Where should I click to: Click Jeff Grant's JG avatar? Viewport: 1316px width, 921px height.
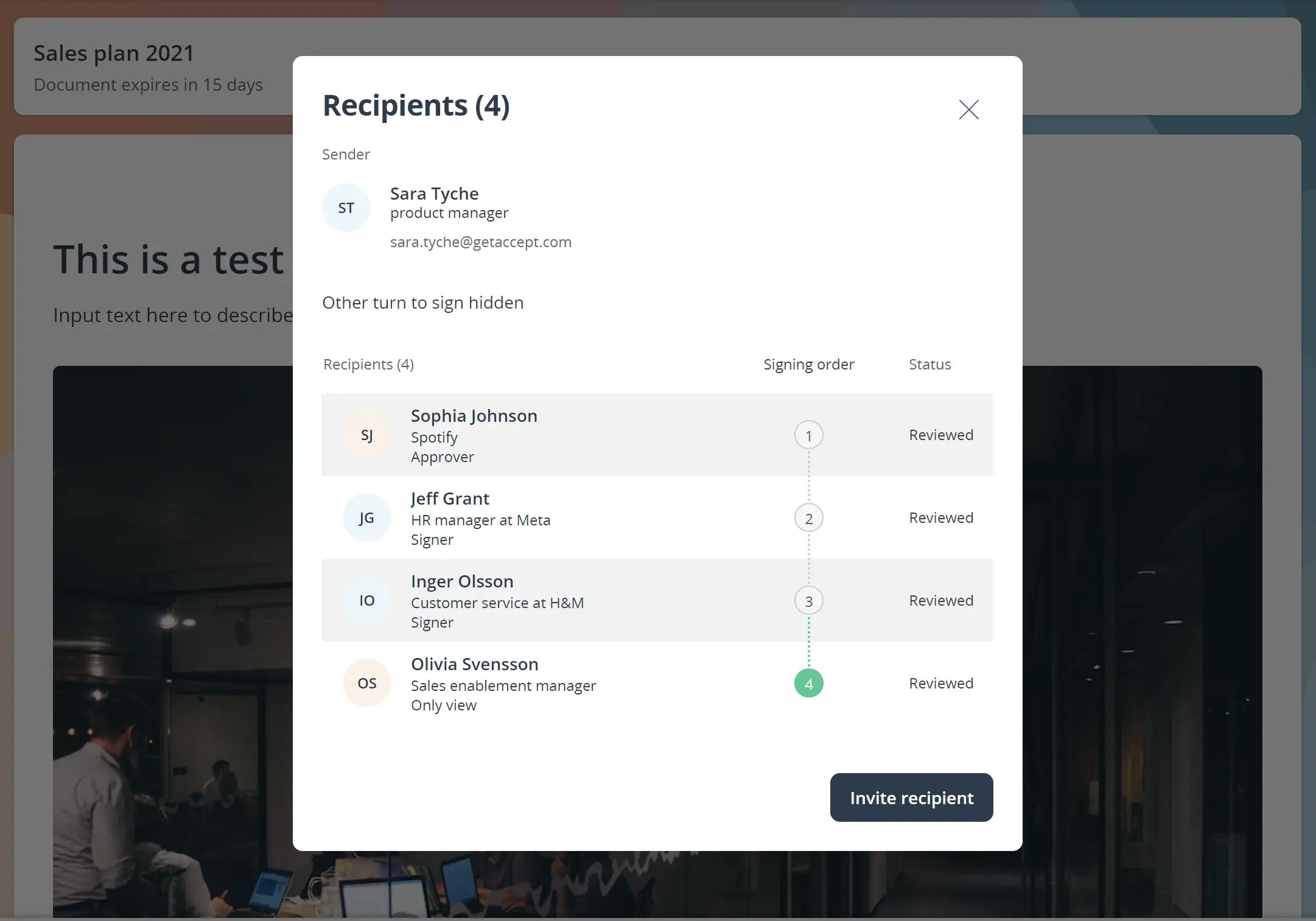coord(367,518)
